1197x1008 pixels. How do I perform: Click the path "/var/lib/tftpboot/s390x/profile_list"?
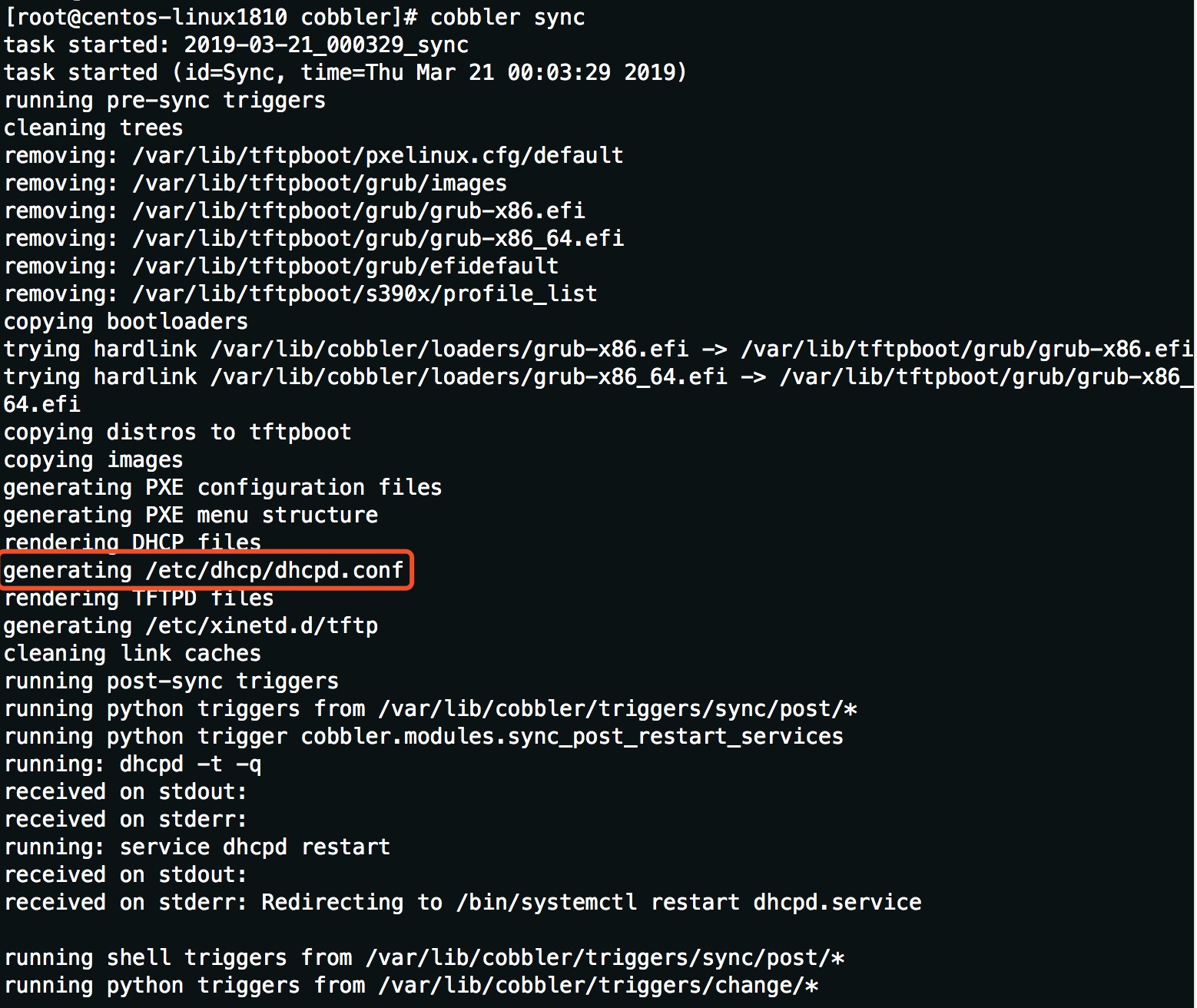[x=364, y=293]
